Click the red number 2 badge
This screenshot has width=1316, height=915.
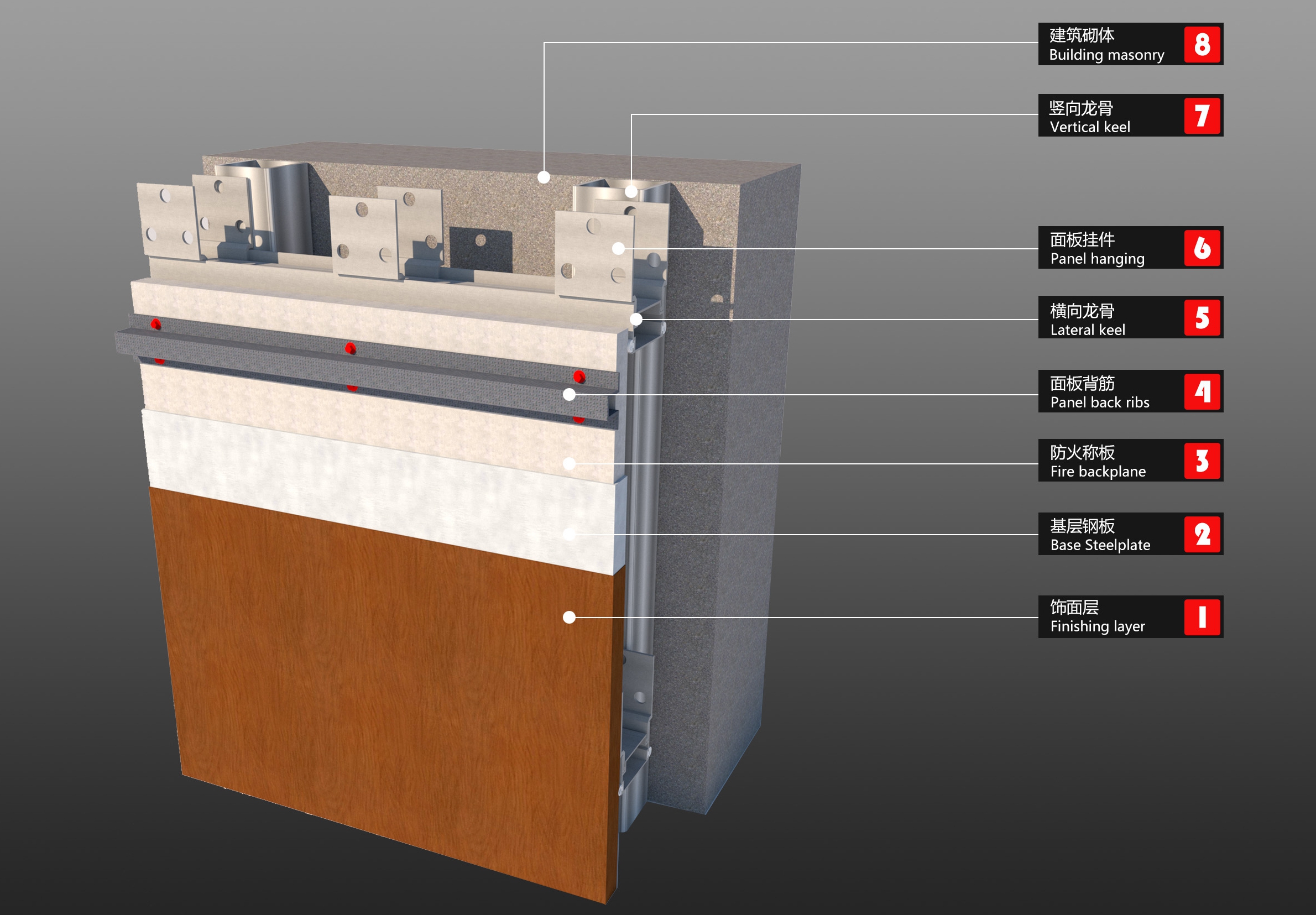click(1202, 534)
